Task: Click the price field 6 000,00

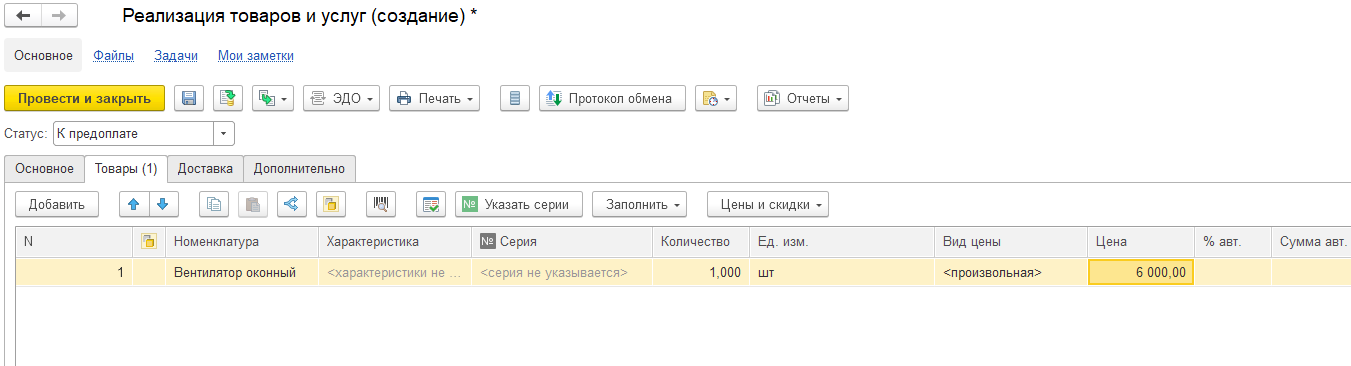Action: pyautogui.click(x=1140, y=272)
